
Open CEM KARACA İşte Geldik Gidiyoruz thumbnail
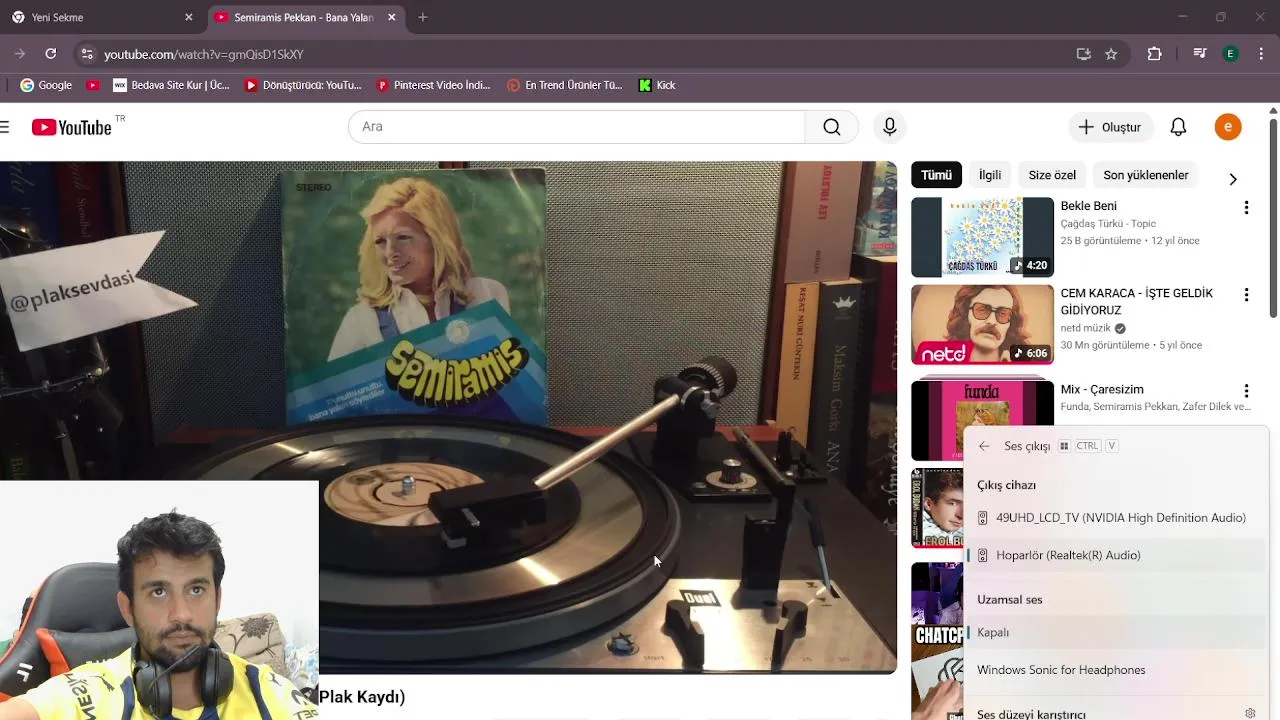(982, 325)
